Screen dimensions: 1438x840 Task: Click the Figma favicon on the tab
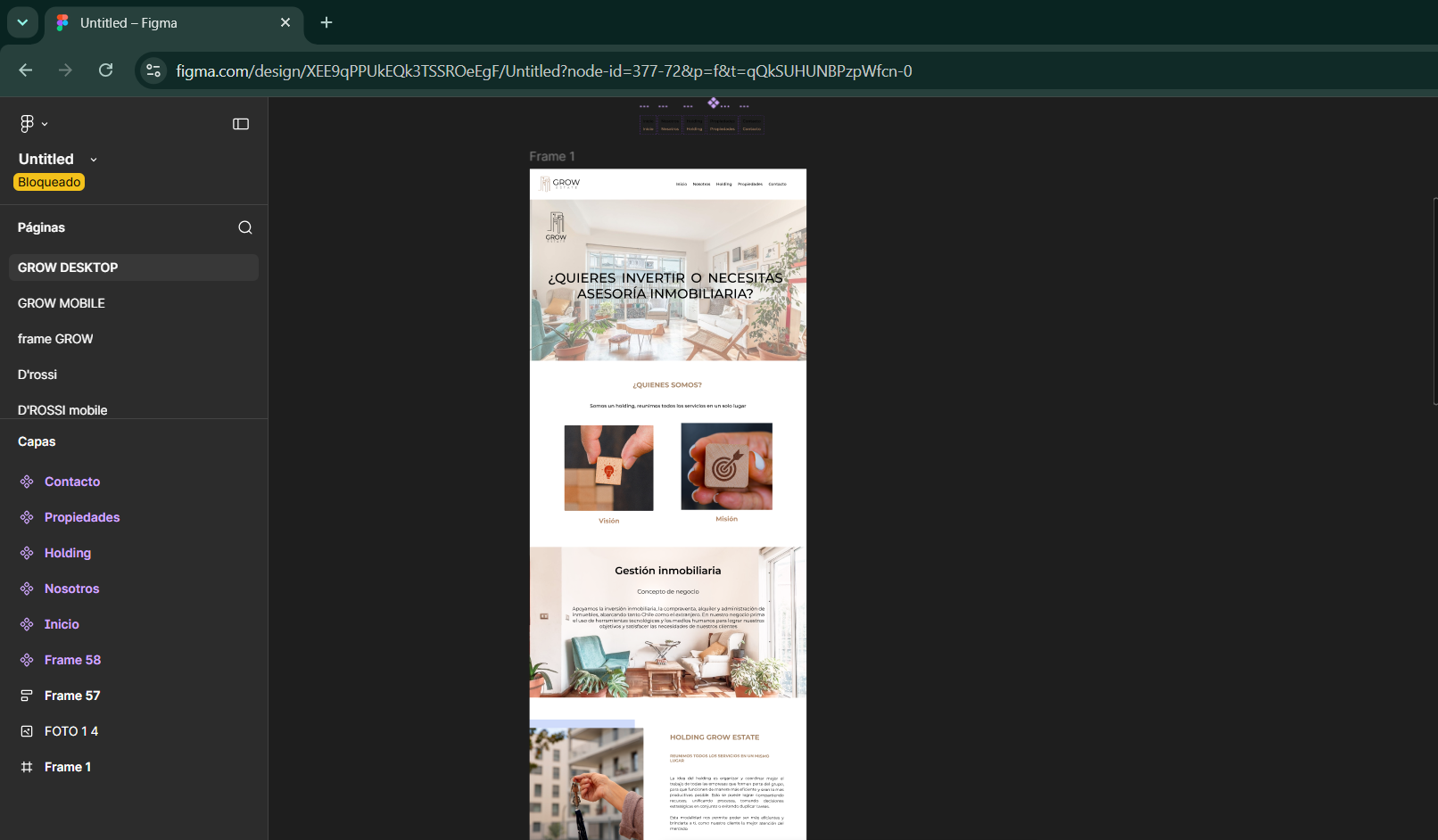point(62,22)
